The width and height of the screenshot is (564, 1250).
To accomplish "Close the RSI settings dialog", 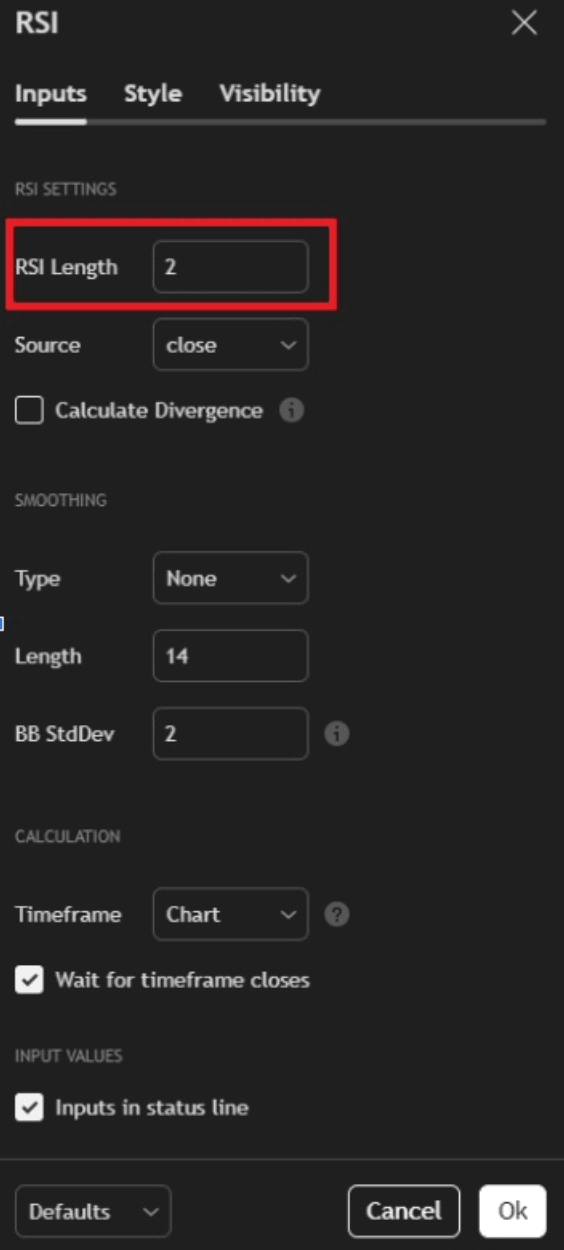I will coord(524,24).
